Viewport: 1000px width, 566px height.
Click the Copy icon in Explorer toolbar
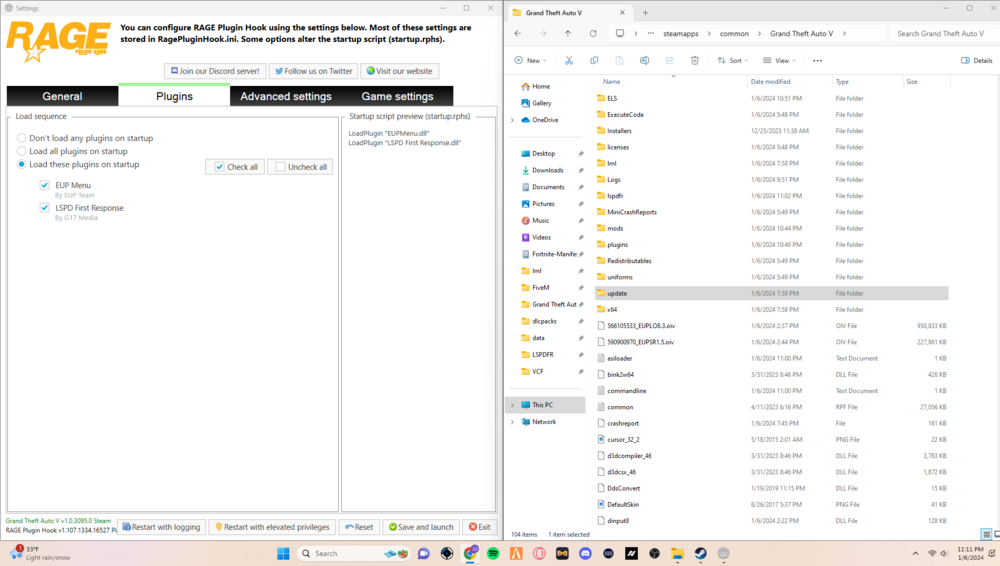click(x=594, y=61)
